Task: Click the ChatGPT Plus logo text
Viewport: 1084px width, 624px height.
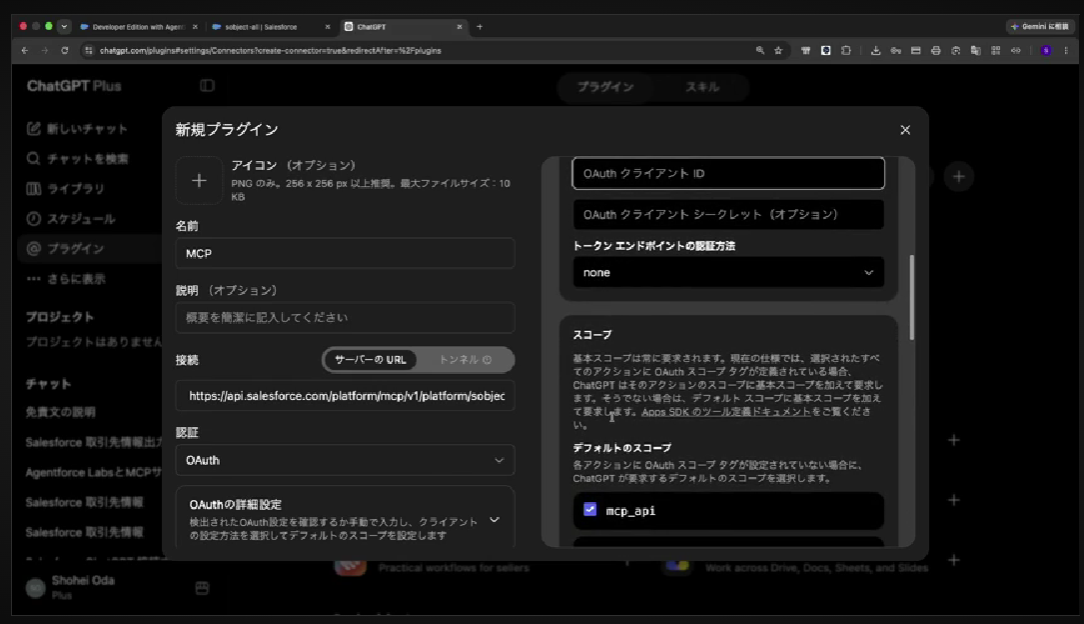Action: (74, 86)
